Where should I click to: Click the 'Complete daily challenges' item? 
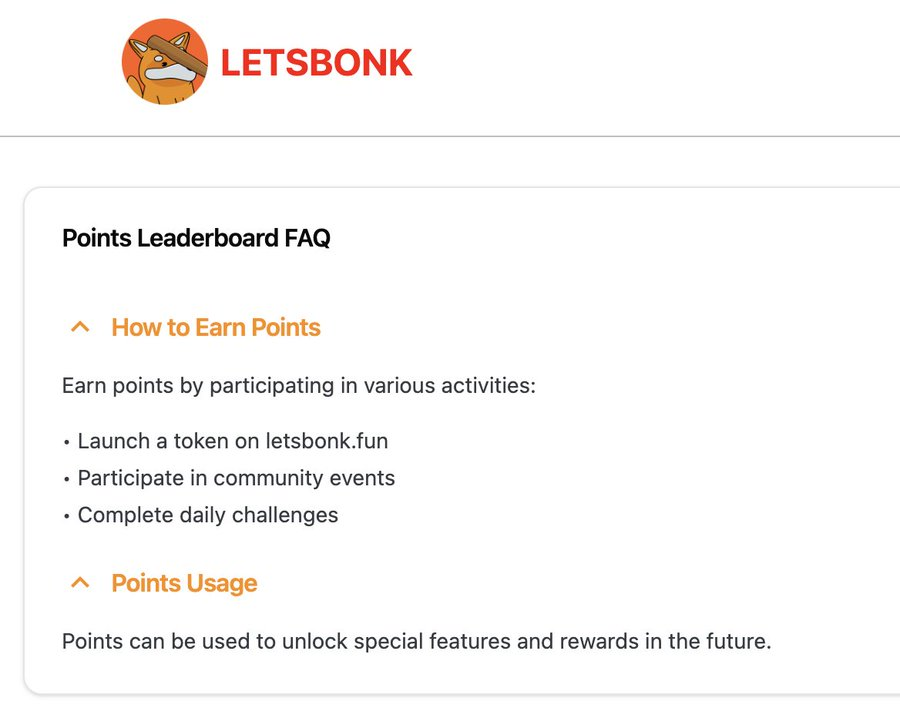pyautogui.click(x=208, y=515)
